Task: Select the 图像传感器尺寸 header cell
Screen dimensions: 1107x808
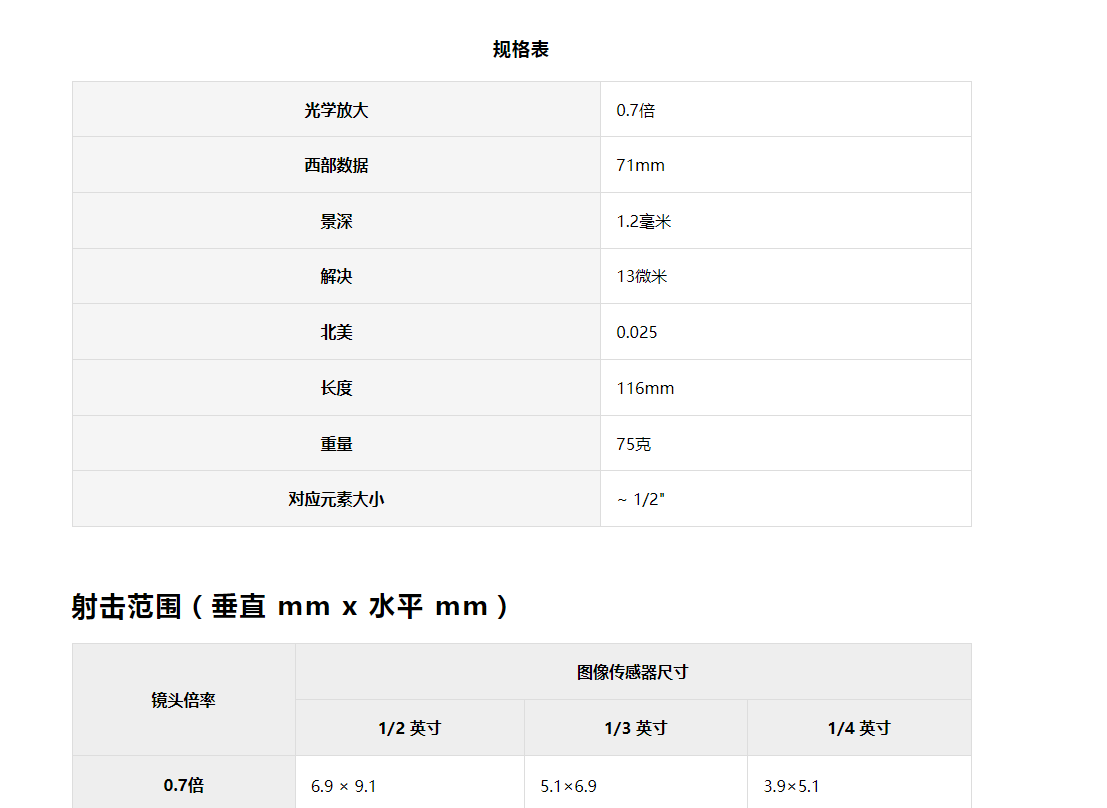Action: (633, 672)
